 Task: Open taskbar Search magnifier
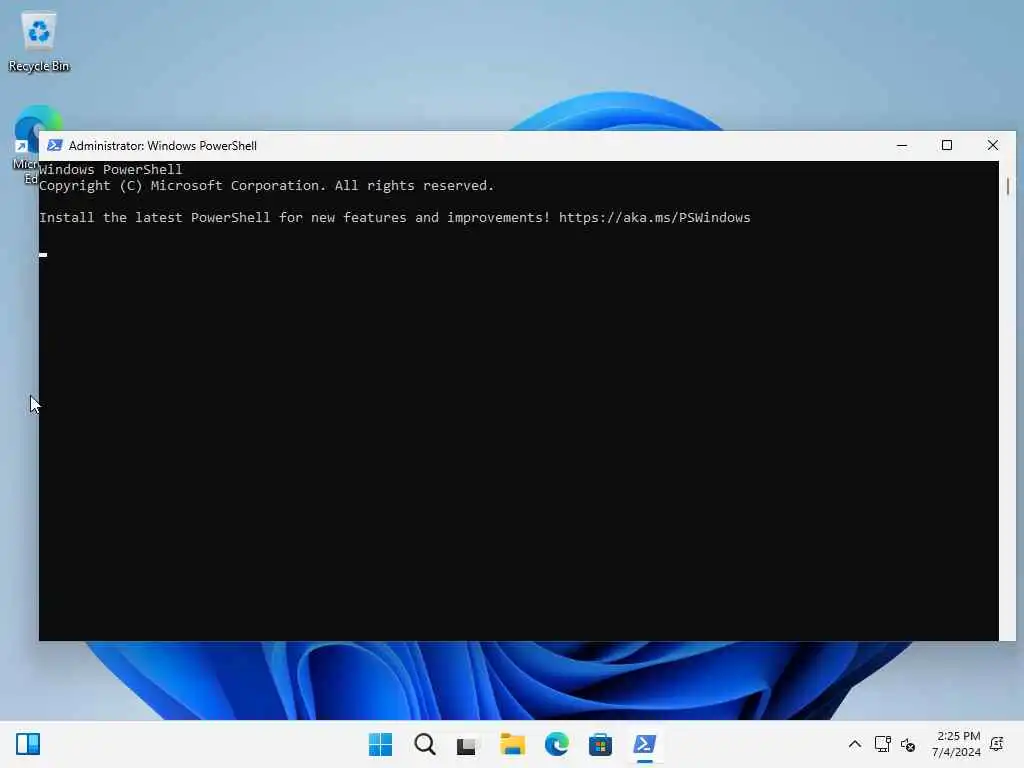[x=424, y=744]
